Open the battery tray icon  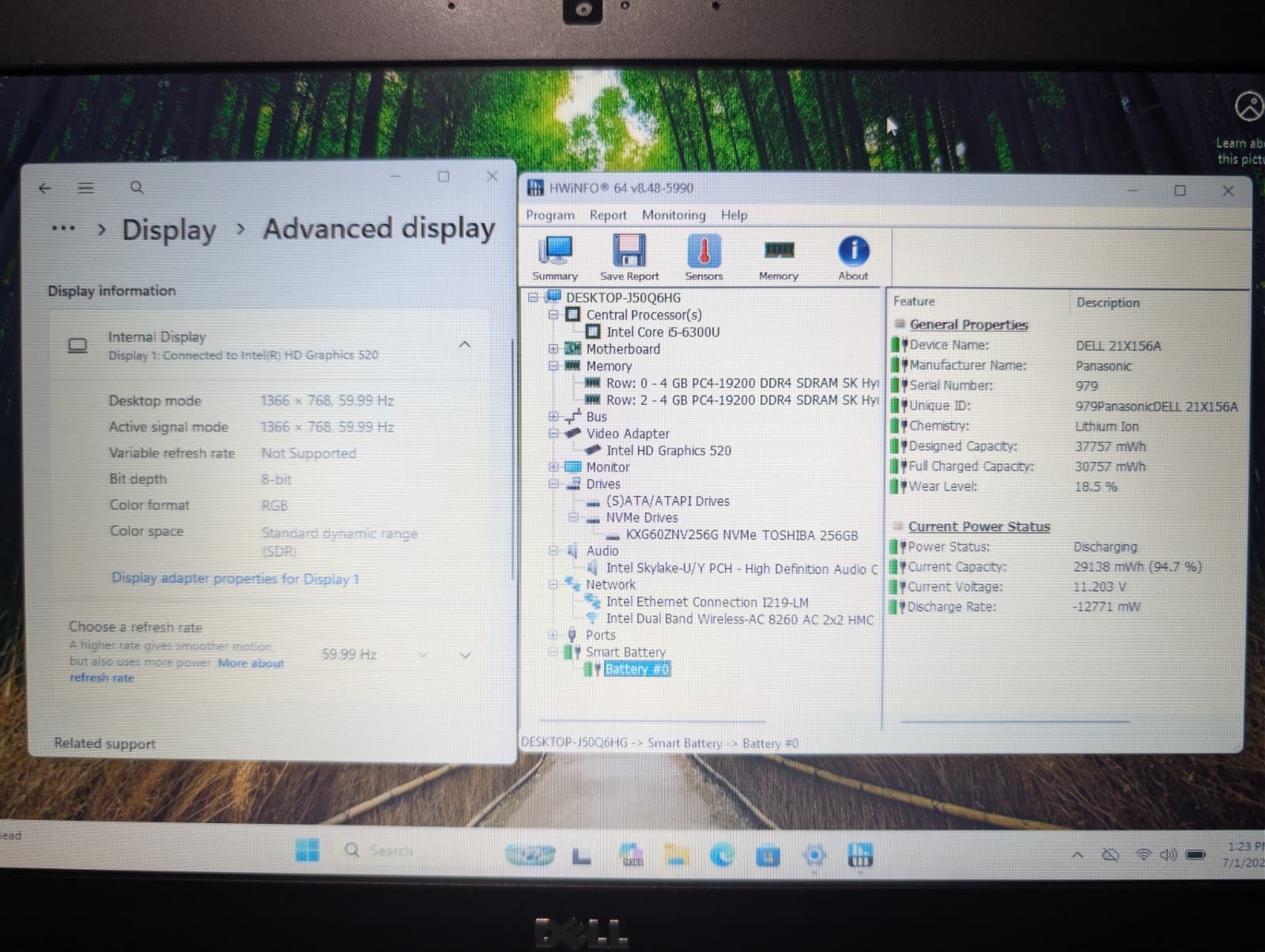pyautogui.click(x=1195, y=855)
